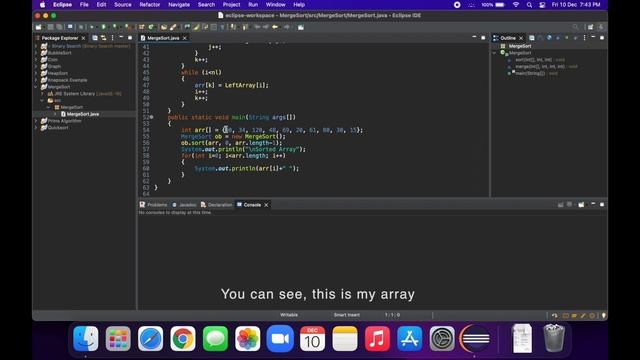Open the Window menu
Image resolution: width=640 pixels, height=360 pixels.
[x=276, y=5]
